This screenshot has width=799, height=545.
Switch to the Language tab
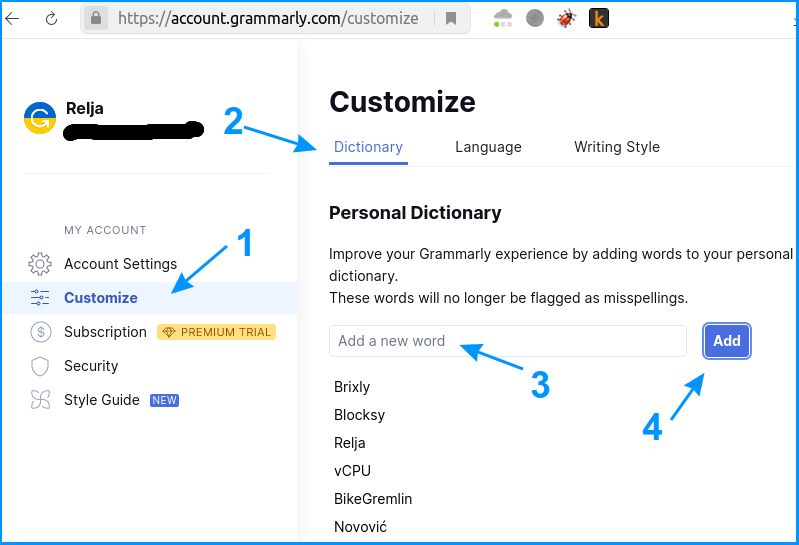(488, 147)
